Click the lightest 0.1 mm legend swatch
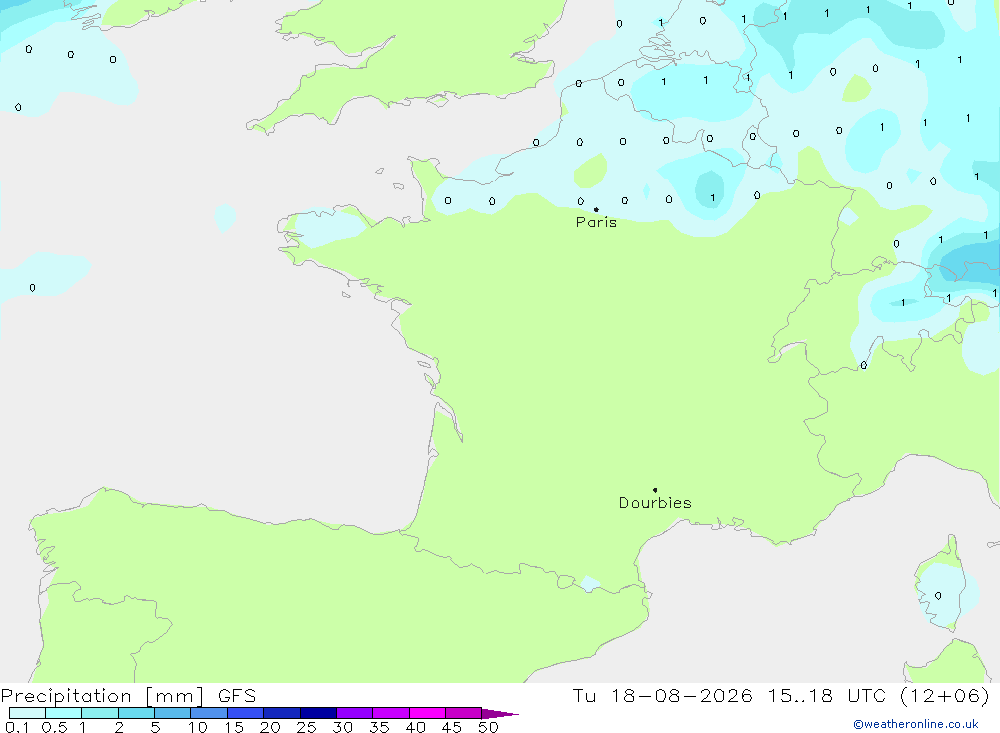The image size is (1000, 733). click(27, 713)
